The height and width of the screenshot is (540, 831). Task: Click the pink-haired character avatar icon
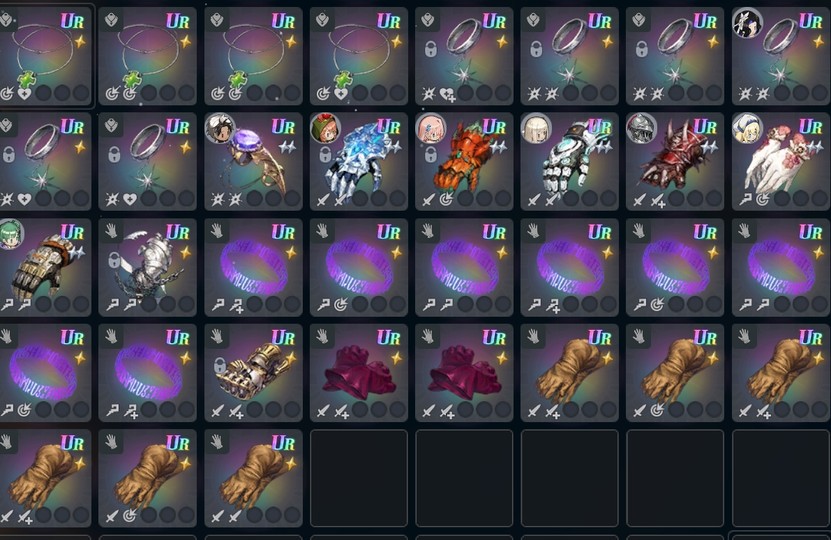431,129
